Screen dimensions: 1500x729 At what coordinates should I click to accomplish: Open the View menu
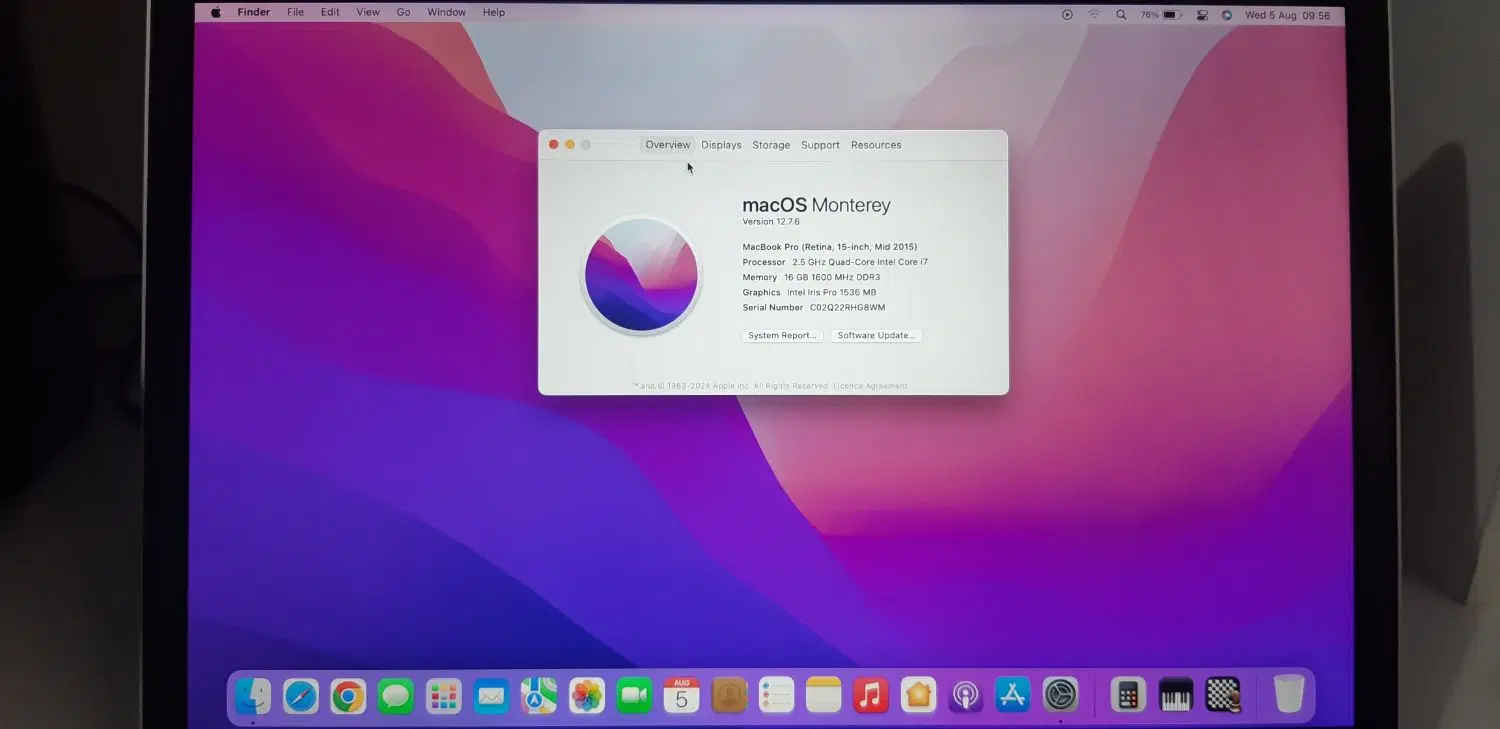[368, 13]
